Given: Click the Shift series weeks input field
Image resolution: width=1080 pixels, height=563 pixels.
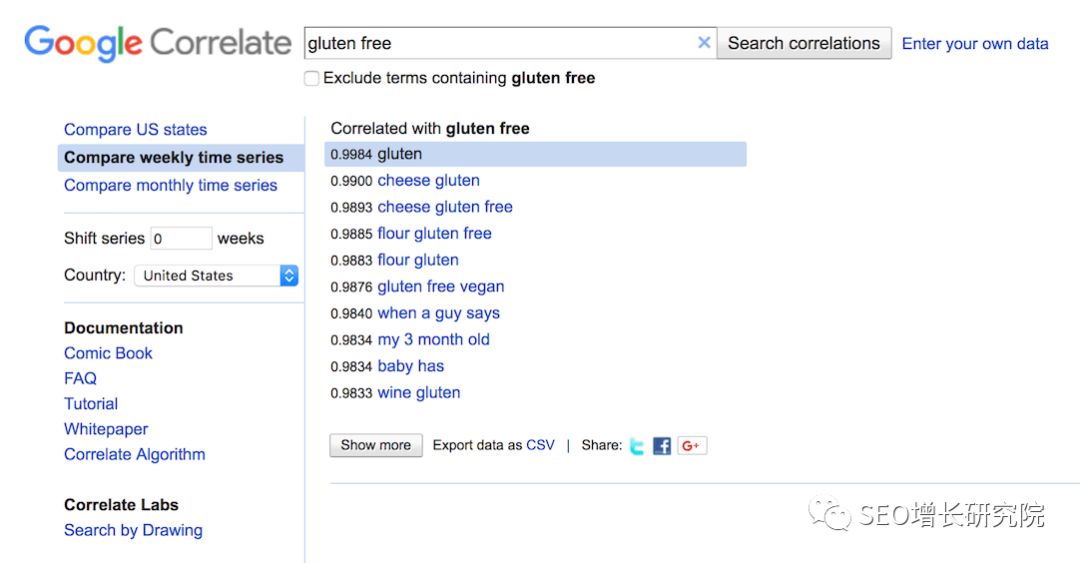Looking at the screenshot, I should point(181,239).
